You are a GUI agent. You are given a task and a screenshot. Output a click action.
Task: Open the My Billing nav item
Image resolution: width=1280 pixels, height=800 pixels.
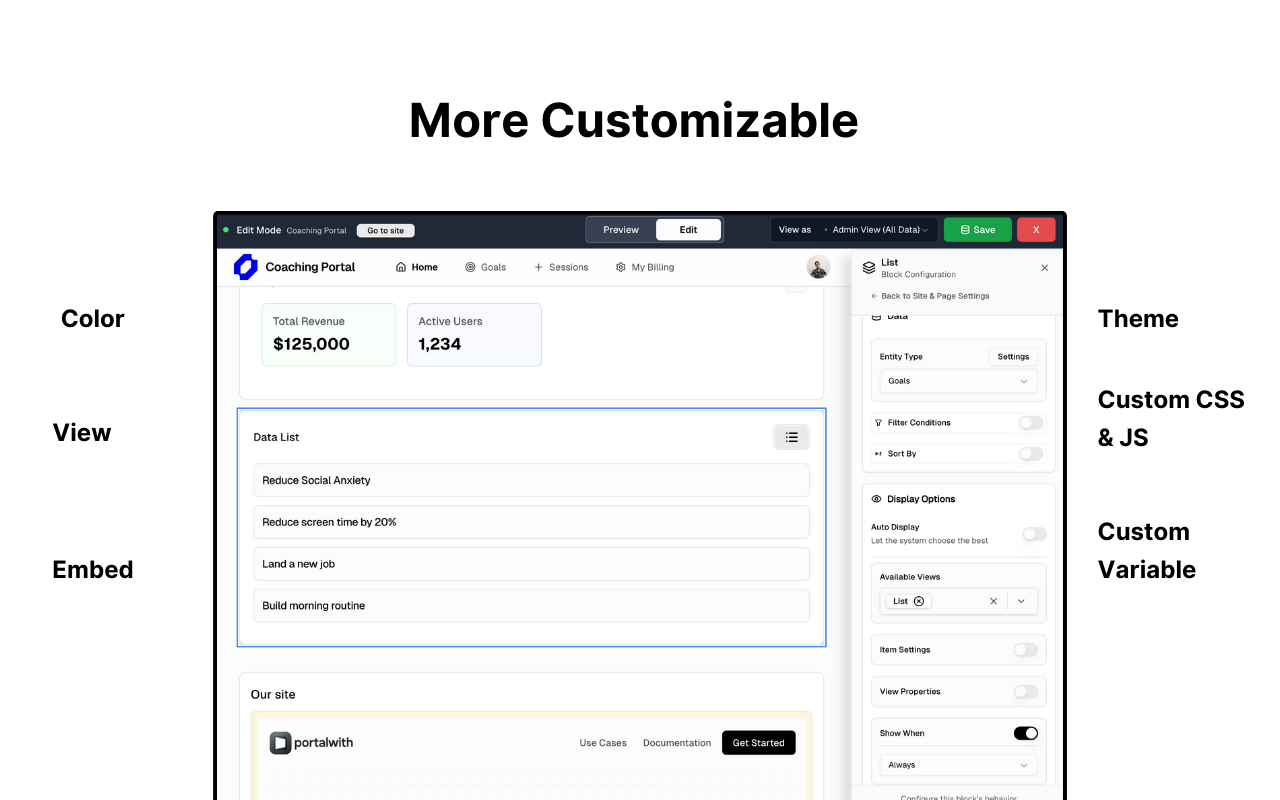click(x=645, y=267)
